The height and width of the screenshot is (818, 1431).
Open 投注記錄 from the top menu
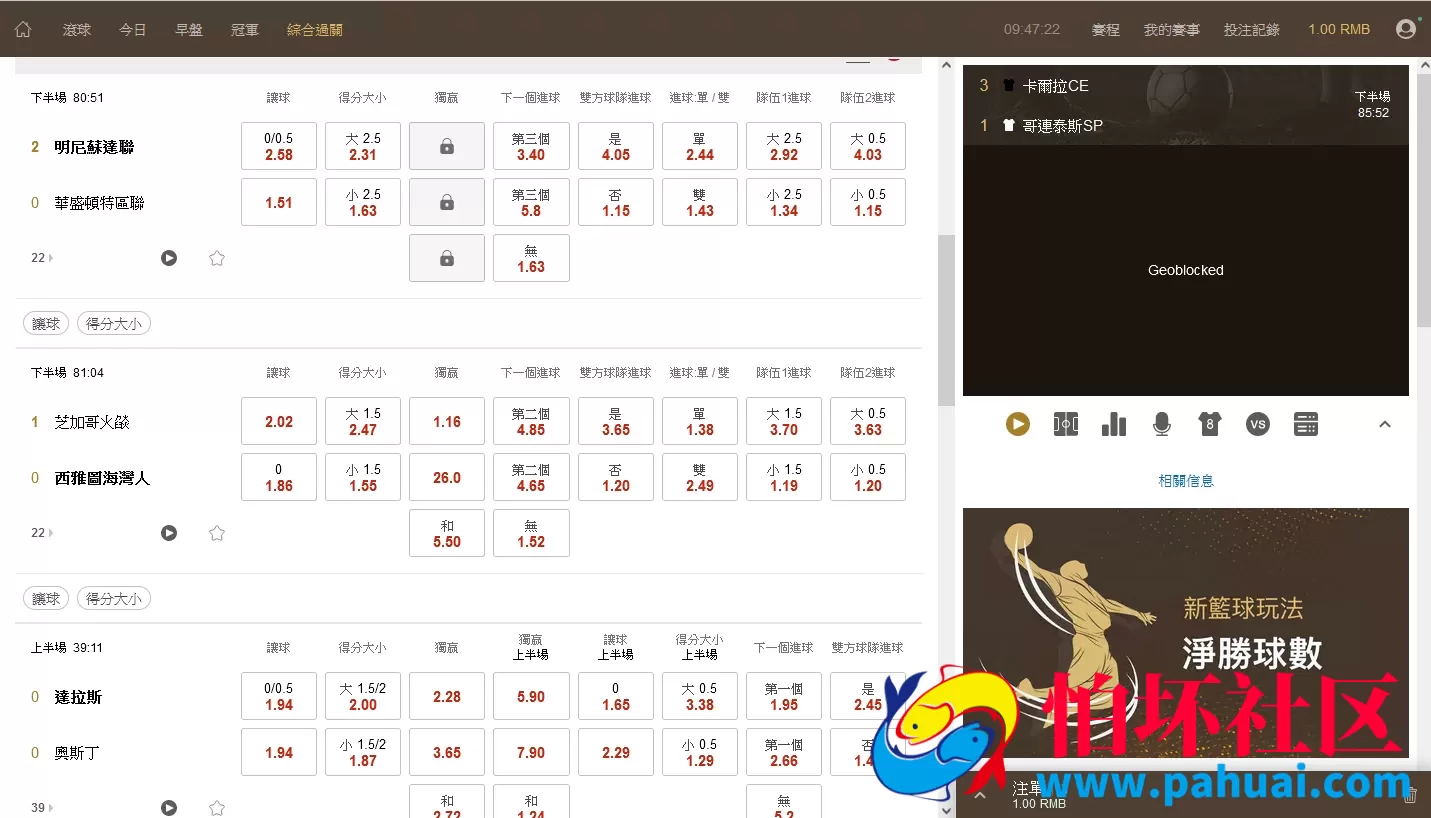click(x=1250, y=28)
